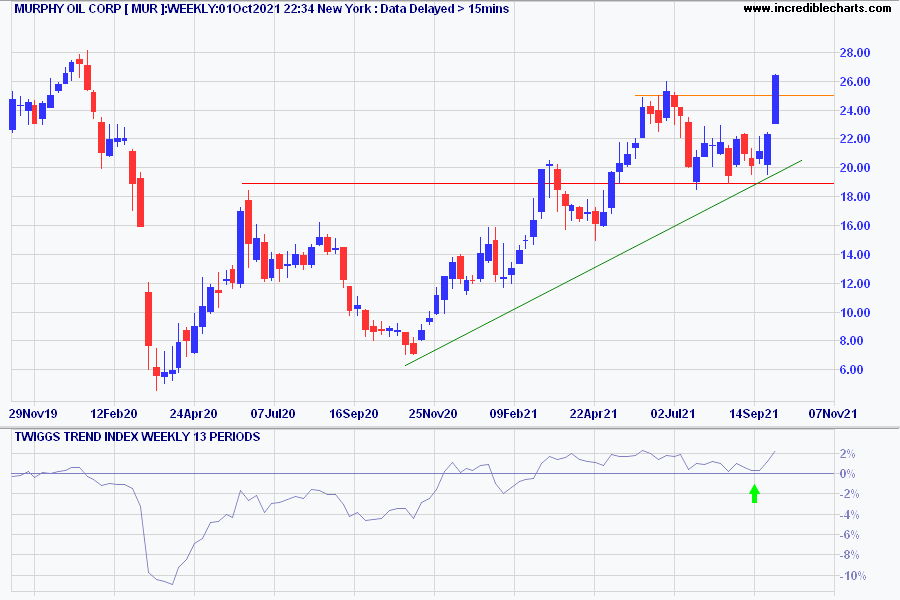Click the -2% indicator axis label

pos(849,494)
